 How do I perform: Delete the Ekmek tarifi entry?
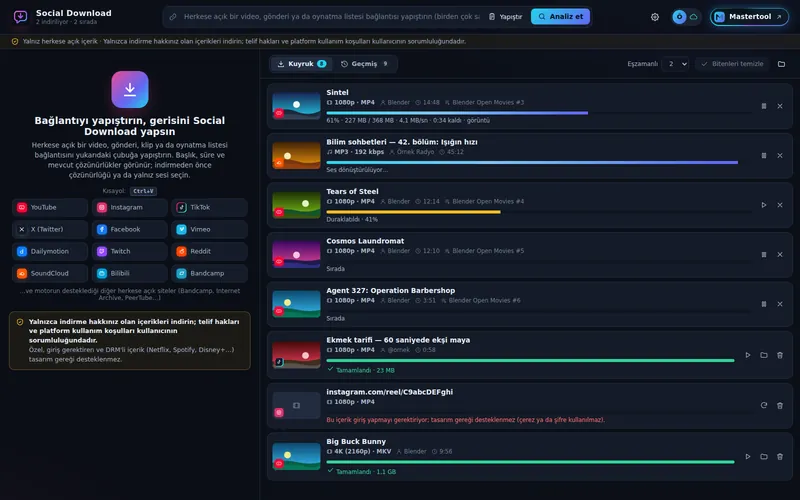tap(780, 355)
